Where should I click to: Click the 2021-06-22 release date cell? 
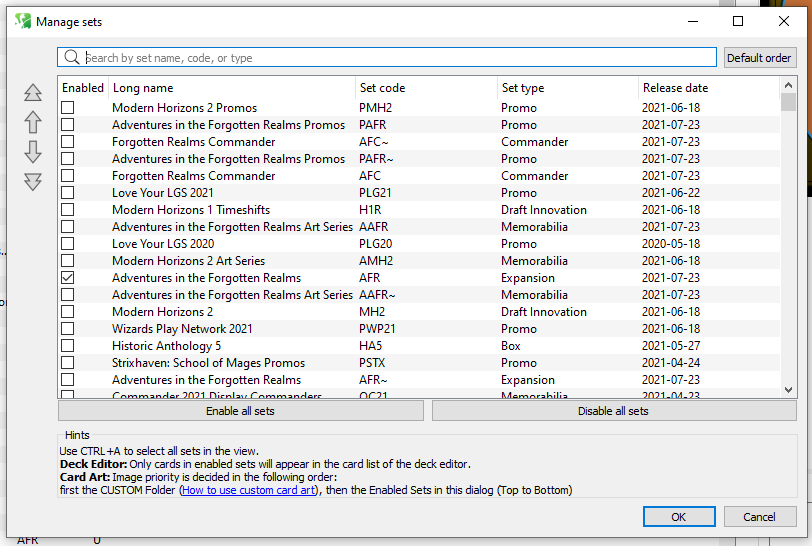(x=671, y=193)
